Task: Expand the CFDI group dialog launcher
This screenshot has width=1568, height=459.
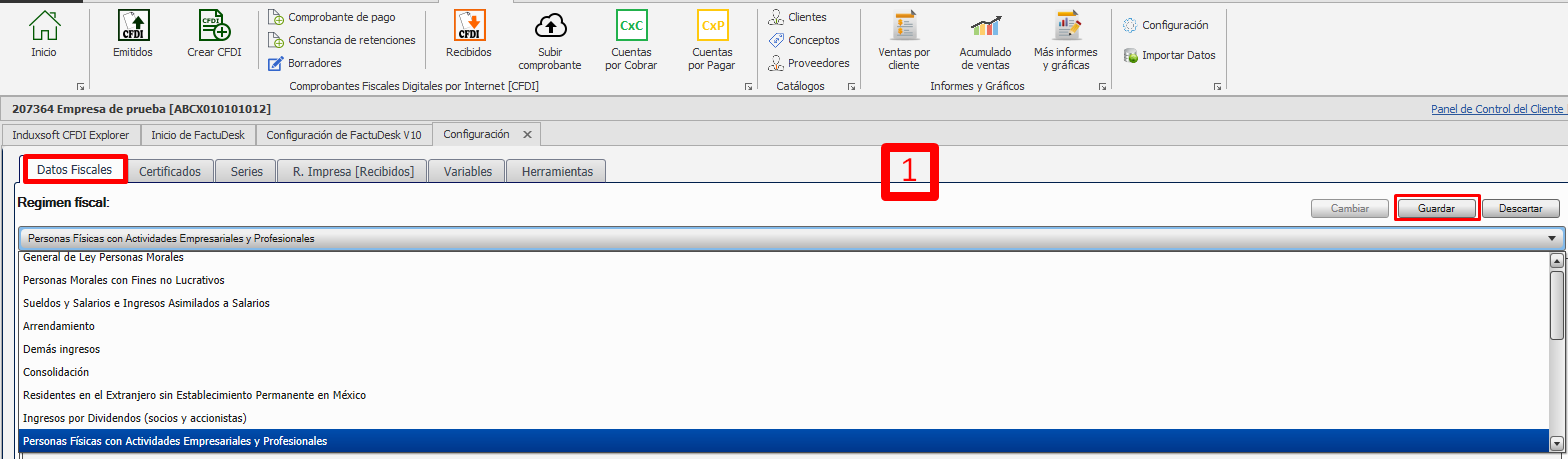Action: [748, 87]
